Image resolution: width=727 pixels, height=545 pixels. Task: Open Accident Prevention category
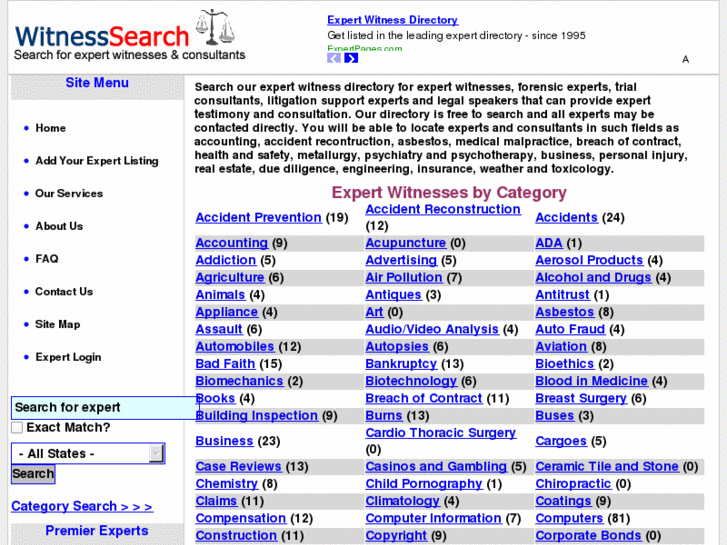coord(258,217)
